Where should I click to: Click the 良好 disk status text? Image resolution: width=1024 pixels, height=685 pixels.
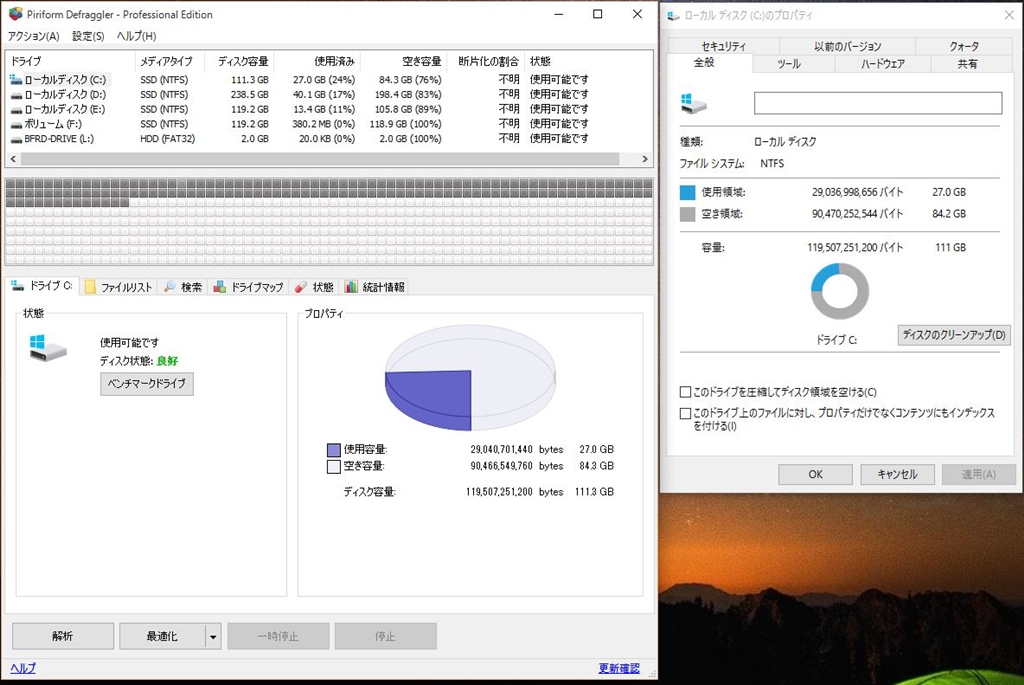pyautogui.click(x=167, y=361)
